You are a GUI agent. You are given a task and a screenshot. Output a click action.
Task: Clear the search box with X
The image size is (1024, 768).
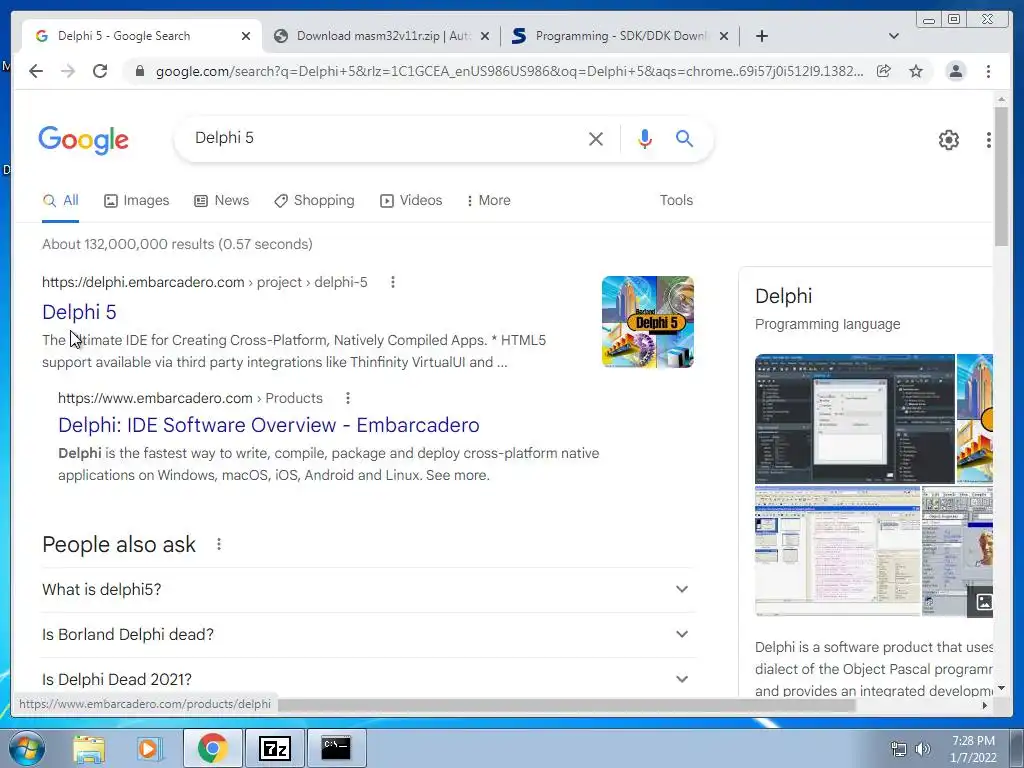click(596, 138)
